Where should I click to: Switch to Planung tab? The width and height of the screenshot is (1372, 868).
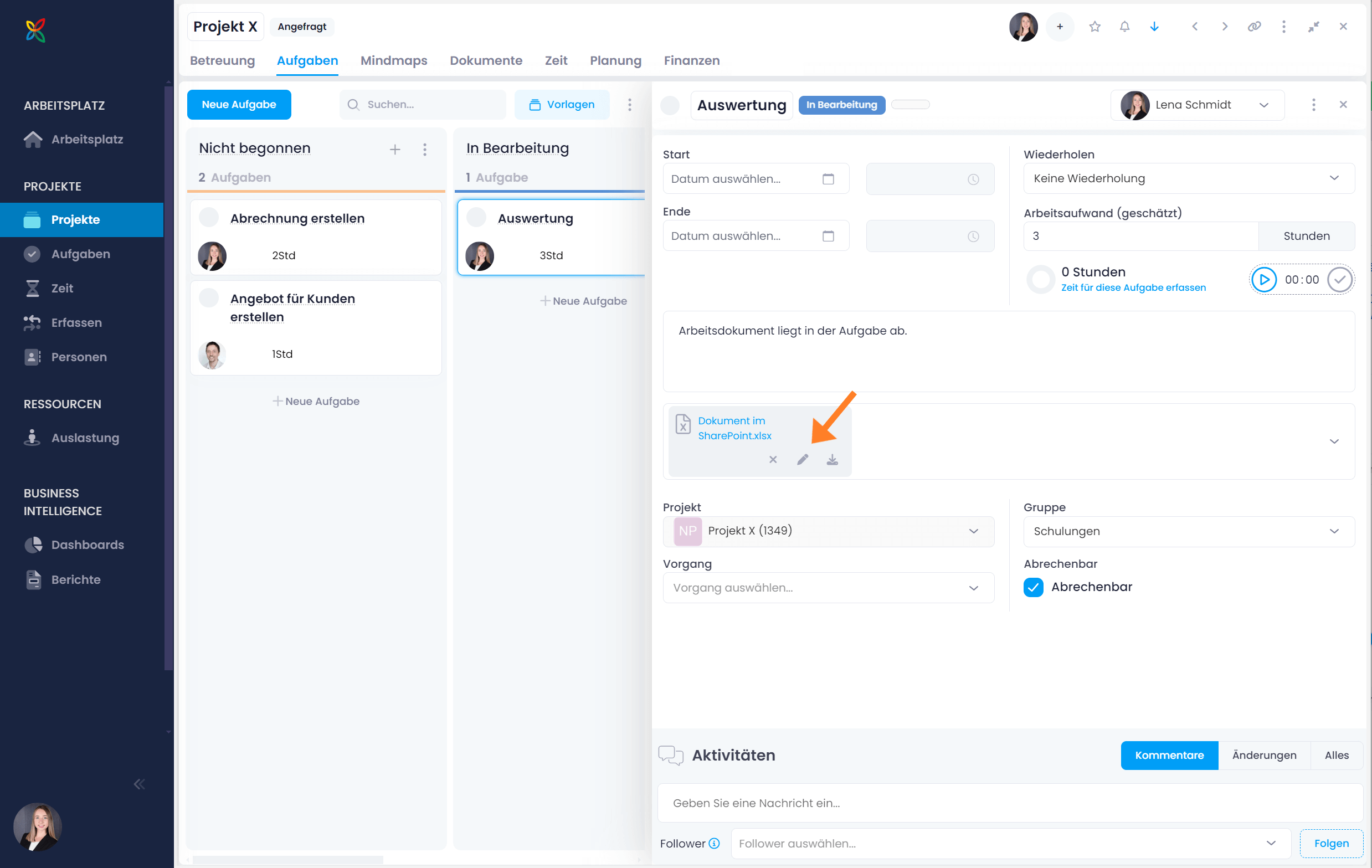615,60
